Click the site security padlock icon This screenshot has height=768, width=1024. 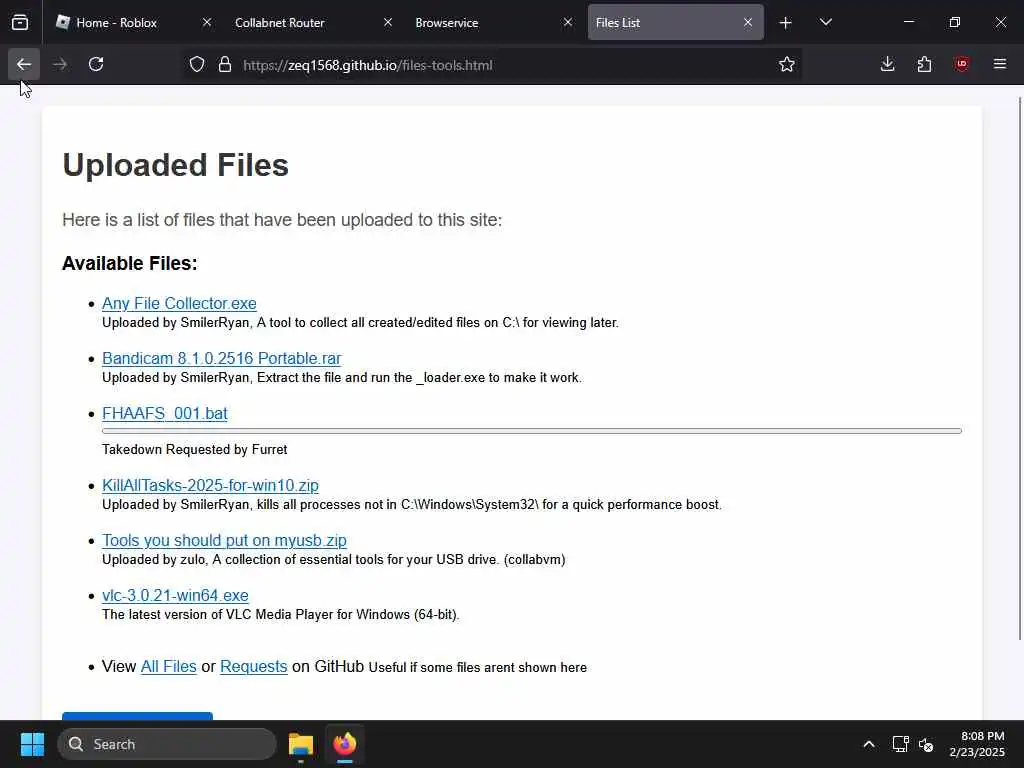(x=225, y=65)
